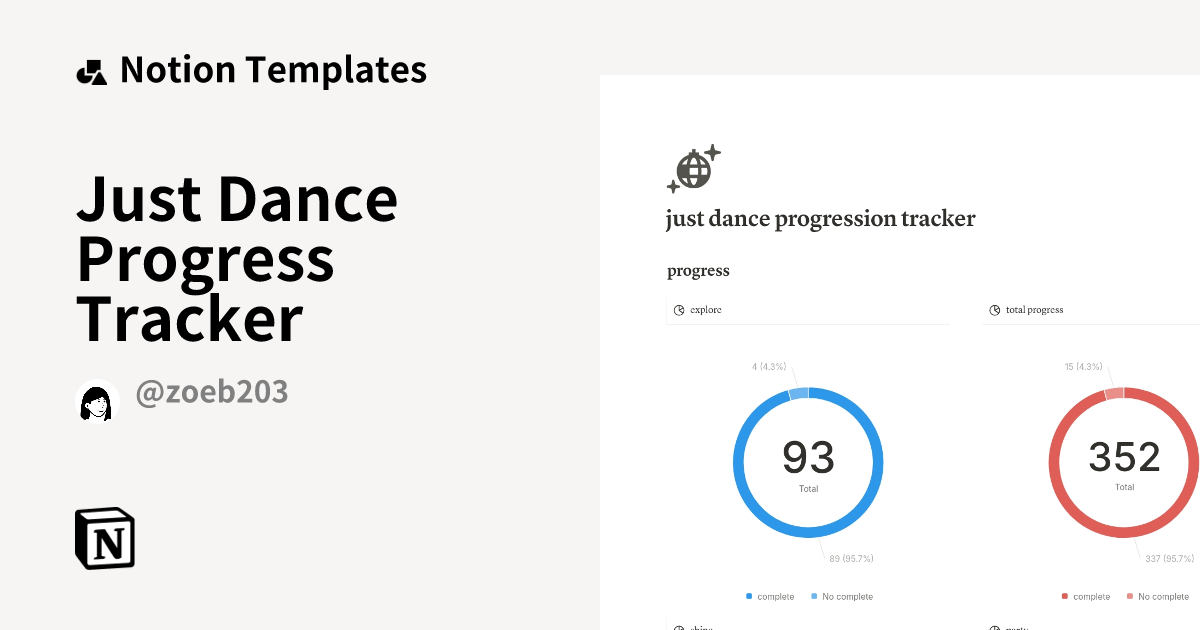Toggle the blue 'complete' legend entry
The width and height of the screenshot is (1200, 630).
770,596
